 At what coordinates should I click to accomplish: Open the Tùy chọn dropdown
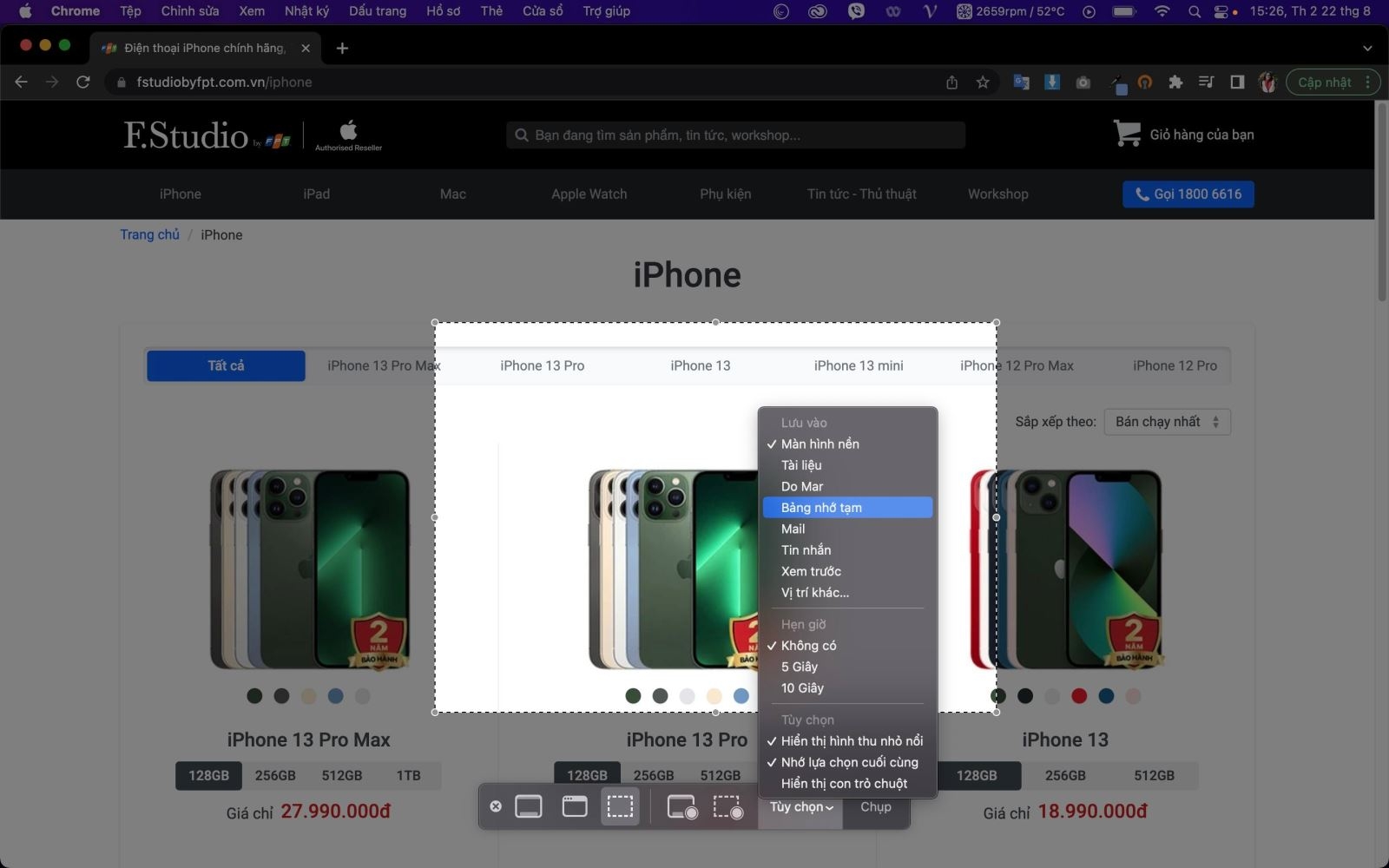800,806
